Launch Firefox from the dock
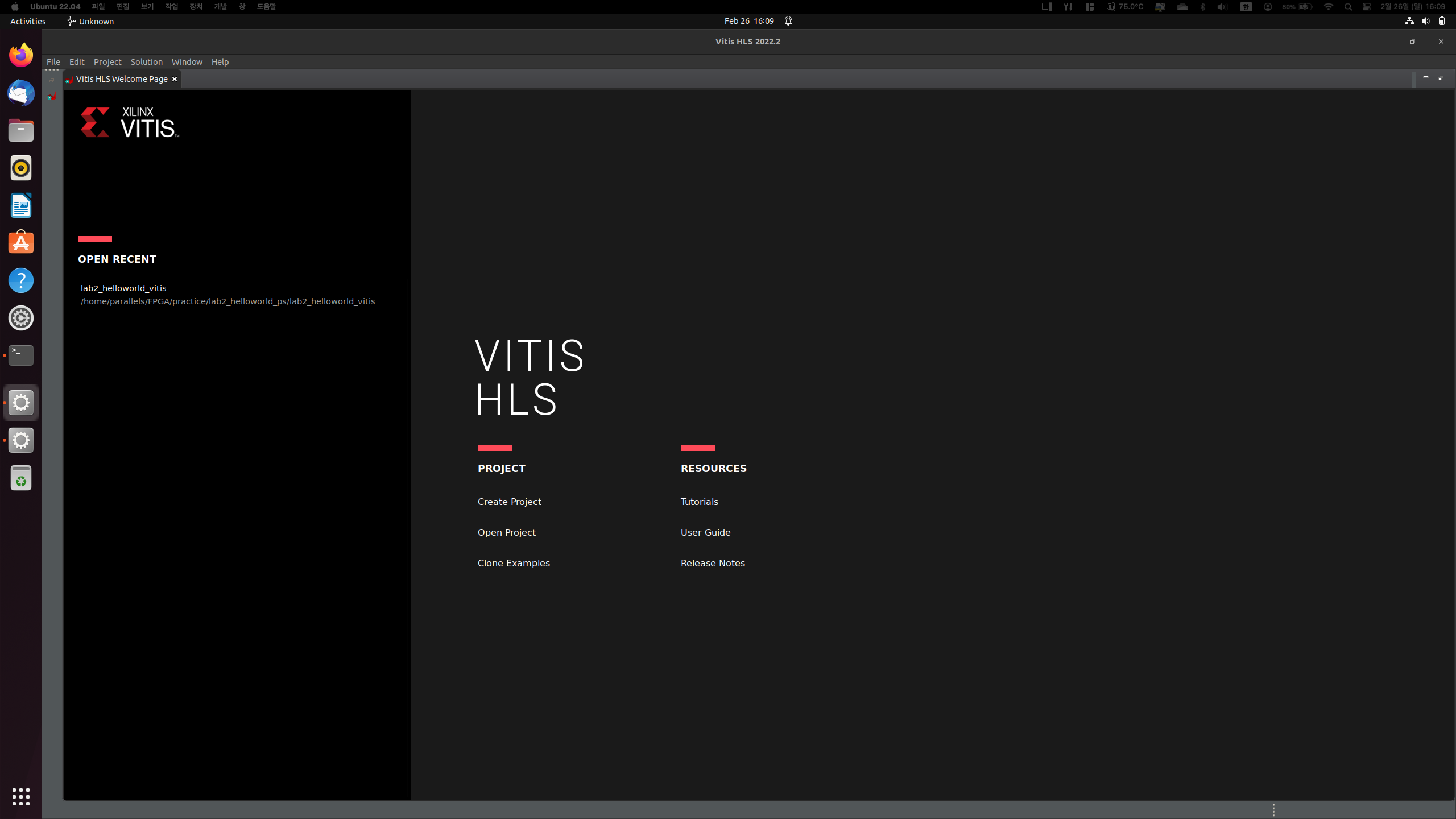The width and height of the screenshot is (1456, 819). click(x=21, y=55)
